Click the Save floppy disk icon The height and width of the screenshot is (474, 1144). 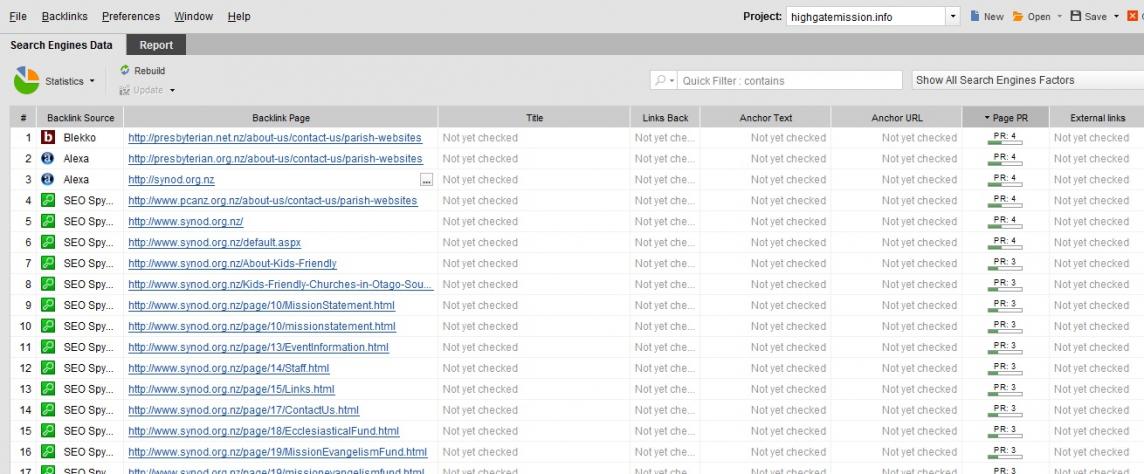[x=1076, y=17]
